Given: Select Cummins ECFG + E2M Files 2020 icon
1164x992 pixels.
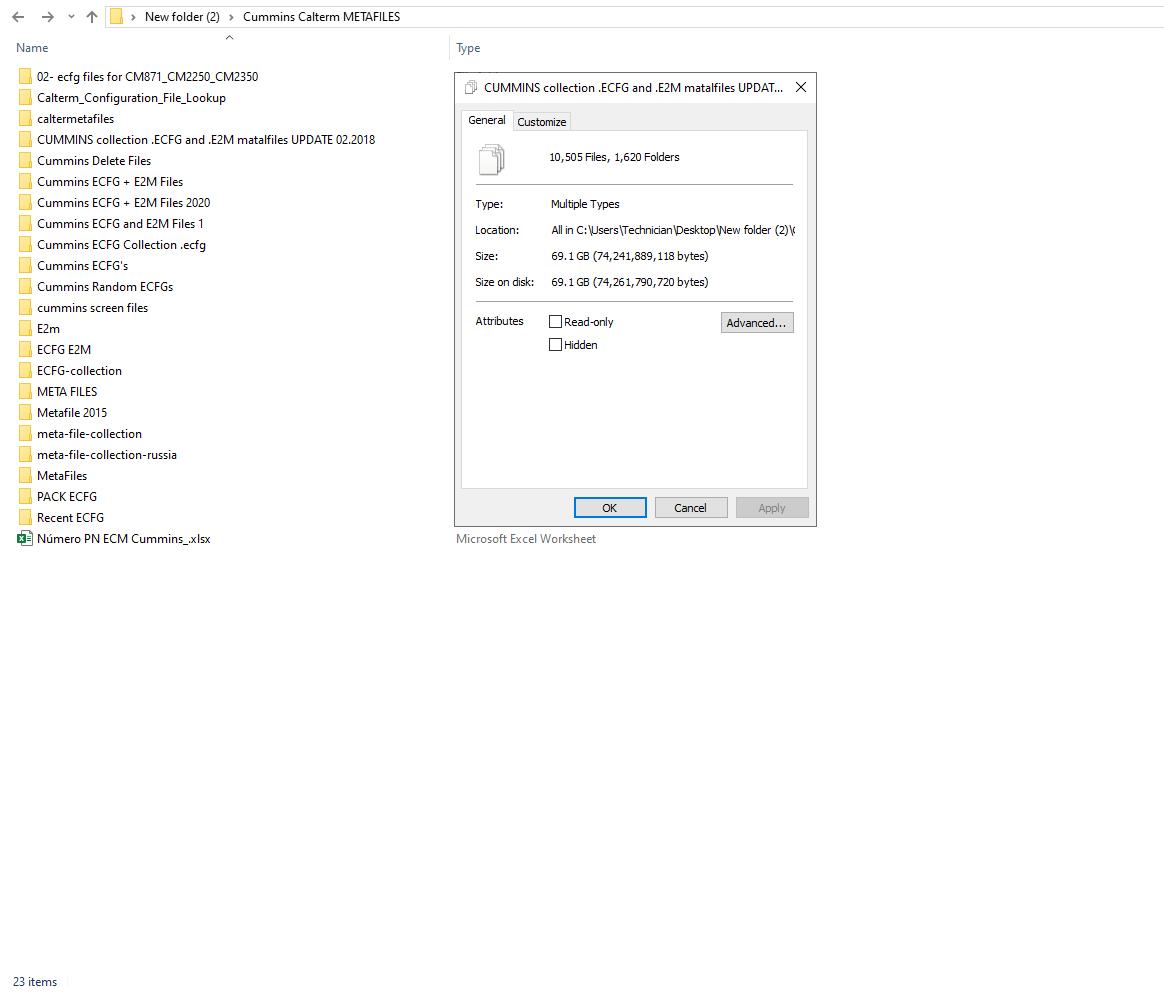Looking at the screenshot, I should tap(24, 203).
